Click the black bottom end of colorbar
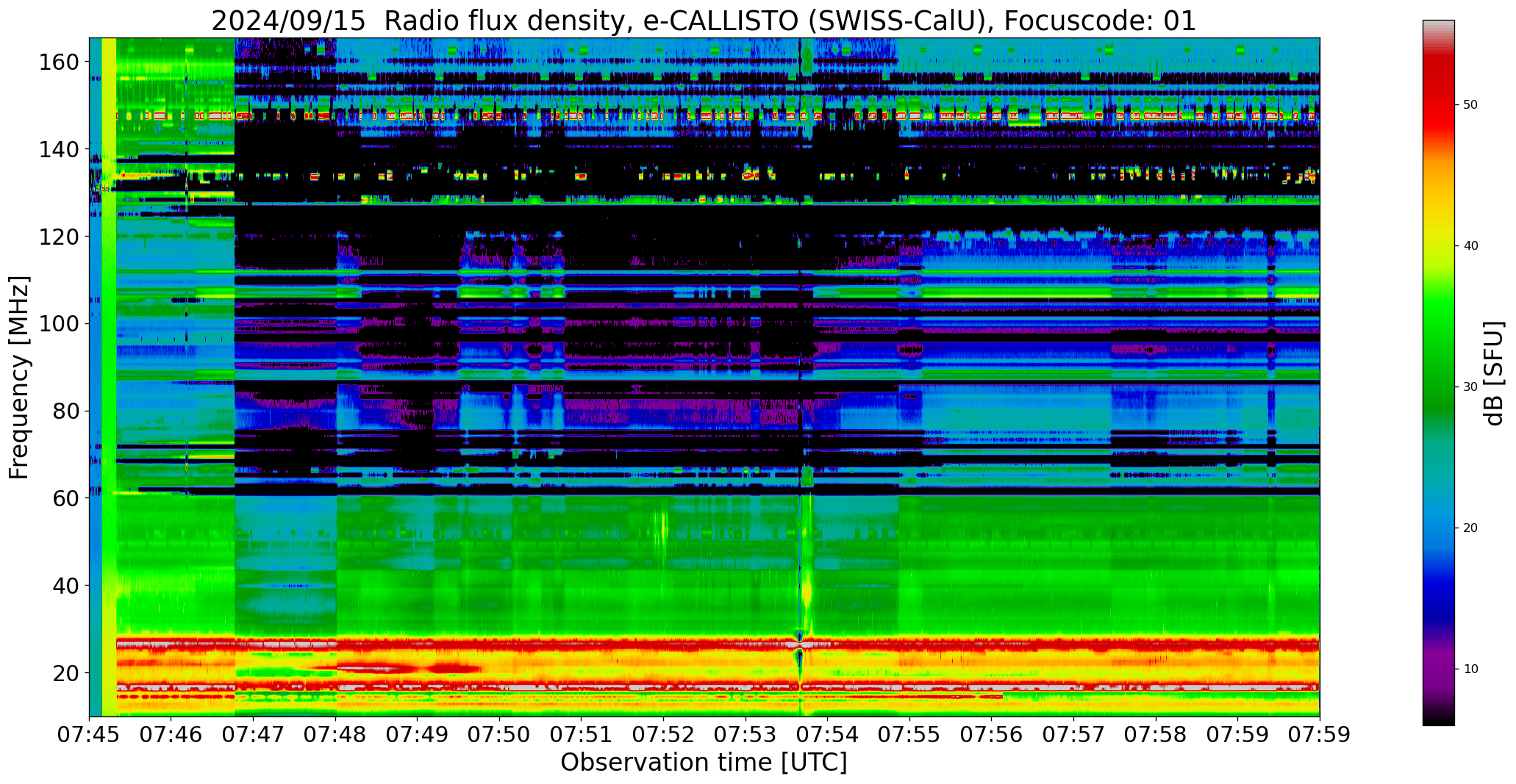This screenshot has width=1516, height=784. pos(1438,719)
